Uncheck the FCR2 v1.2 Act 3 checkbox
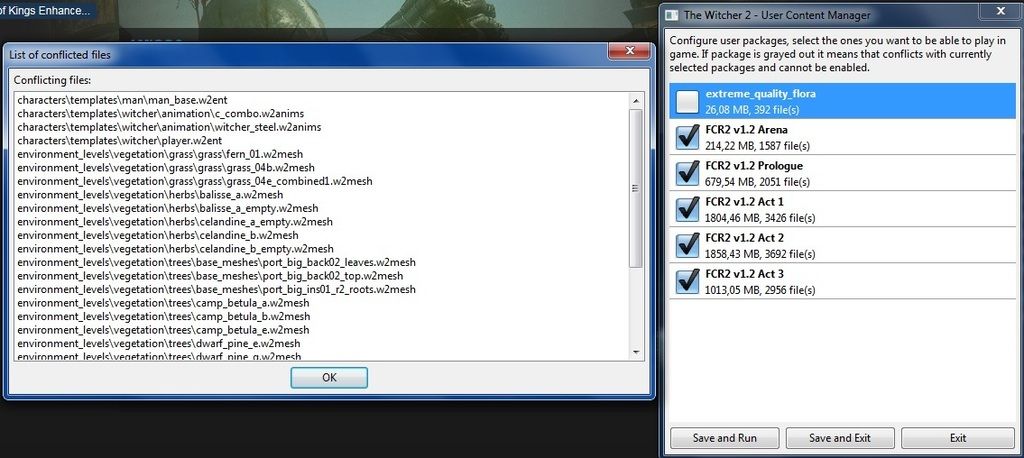The width and height of the screenshot is (1024, 458). 687,281
